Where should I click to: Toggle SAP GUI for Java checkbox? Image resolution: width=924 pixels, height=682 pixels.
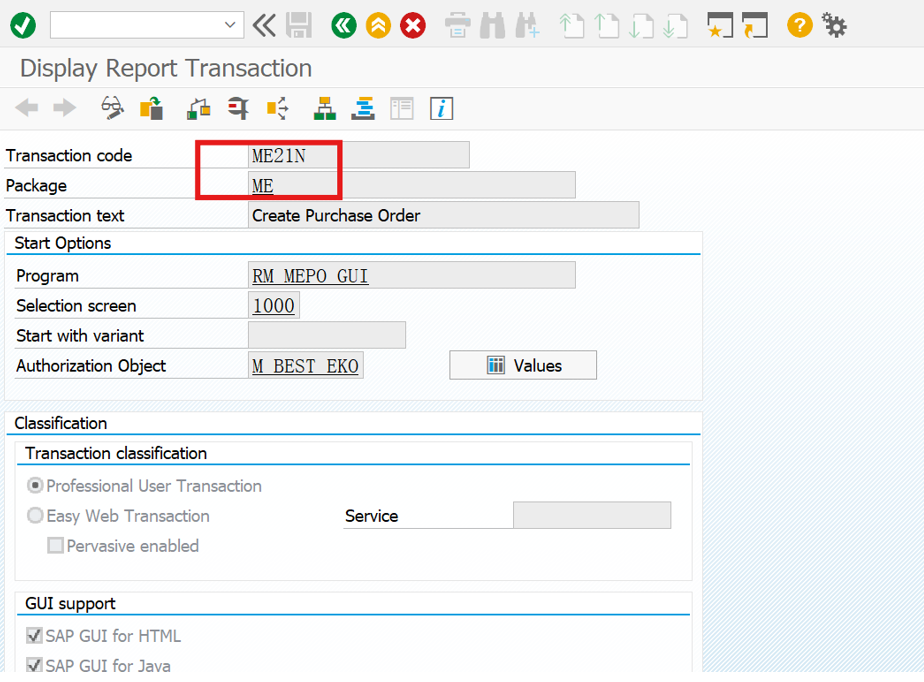34,665
